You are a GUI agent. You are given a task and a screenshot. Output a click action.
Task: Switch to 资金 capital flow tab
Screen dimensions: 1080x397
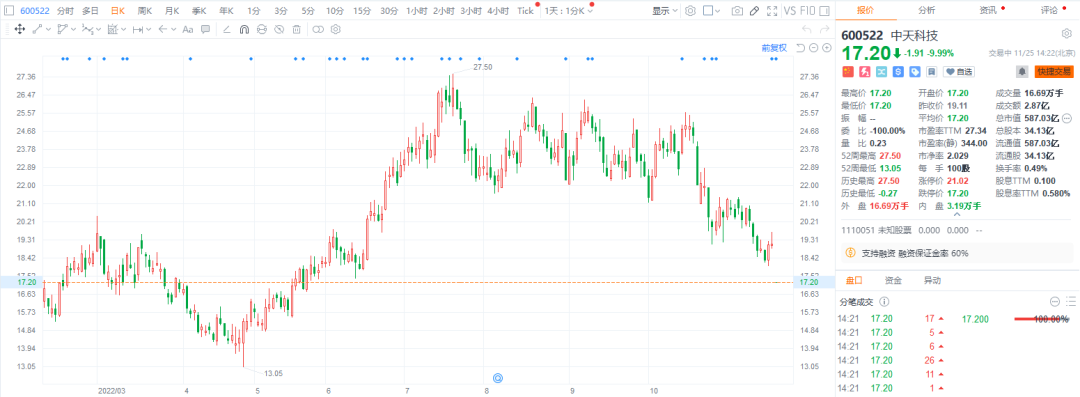893,281
